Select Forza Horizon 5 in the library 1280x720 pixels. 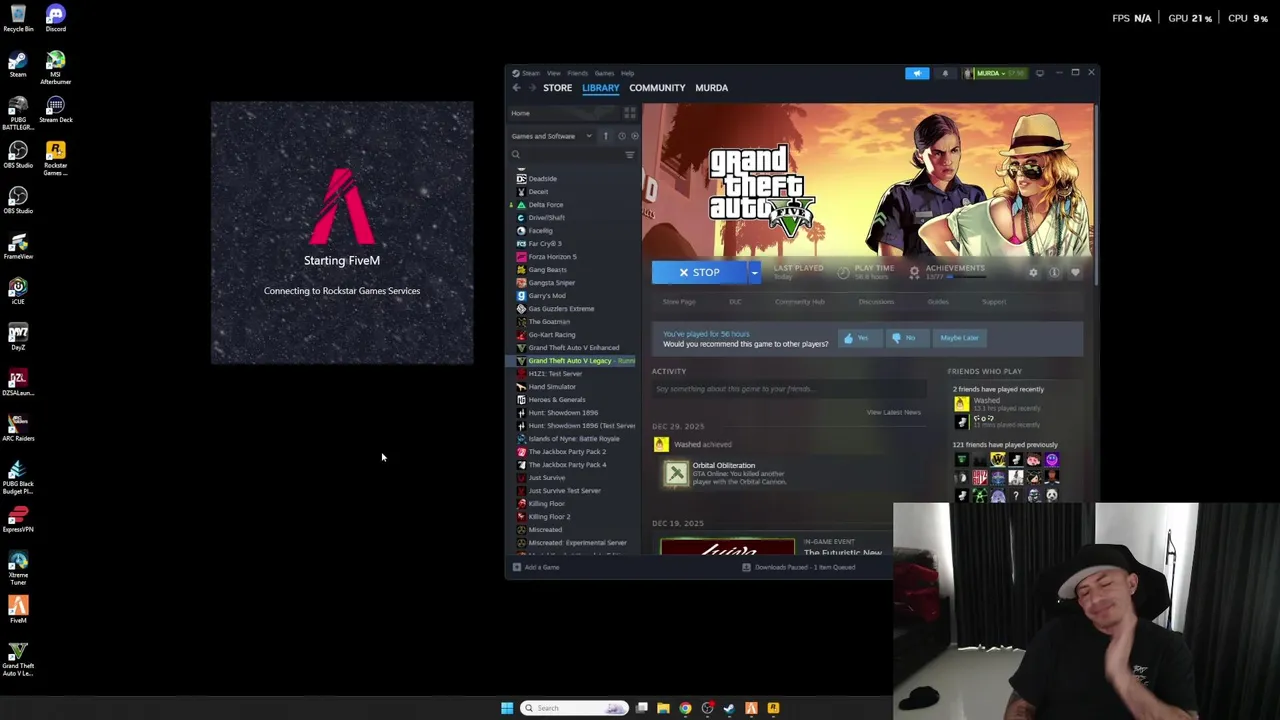coord(573,256)
